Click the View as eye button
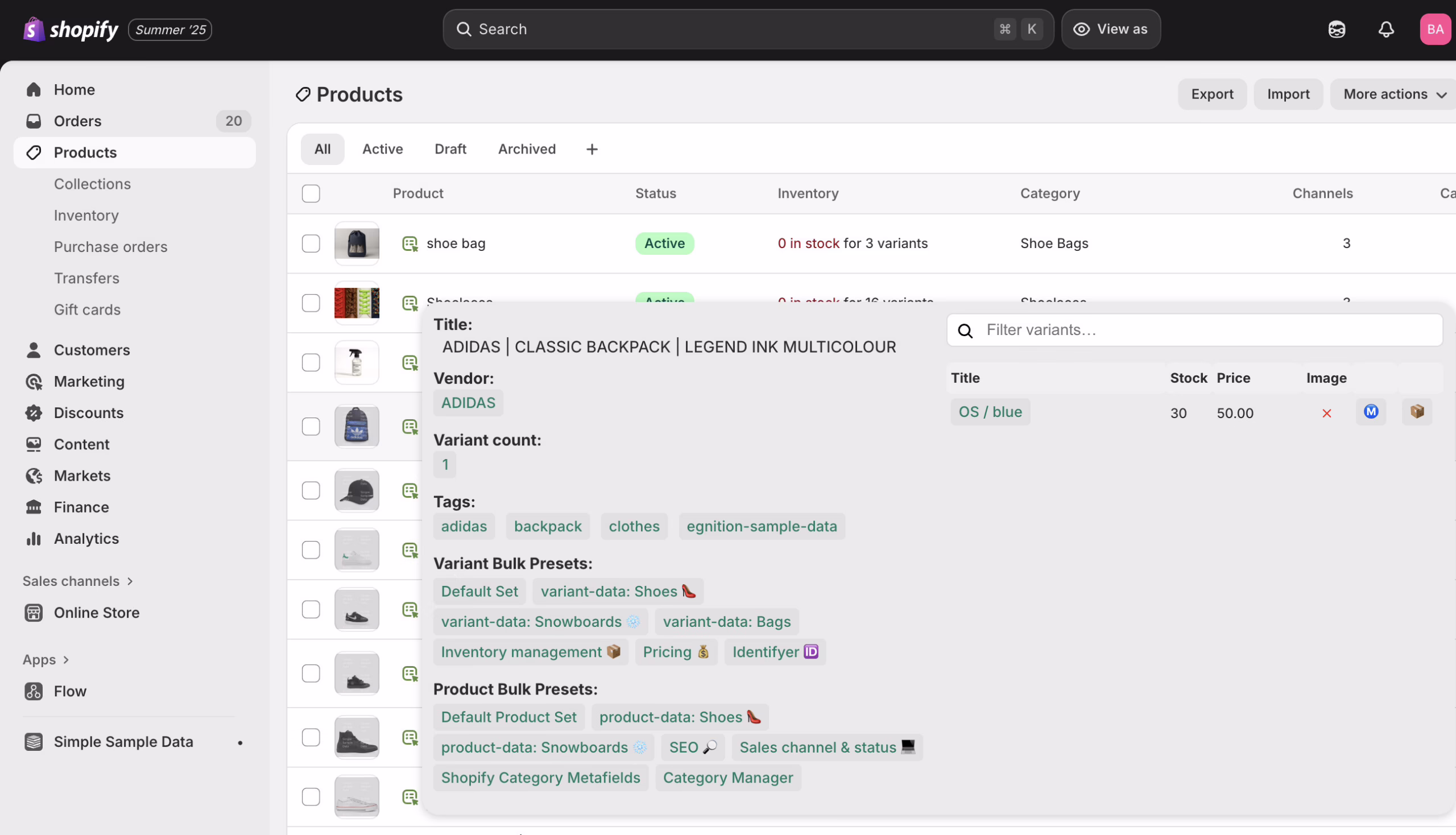This screenshot has width=1456, height=835. pyautogui.click(x=1111, y=29)
